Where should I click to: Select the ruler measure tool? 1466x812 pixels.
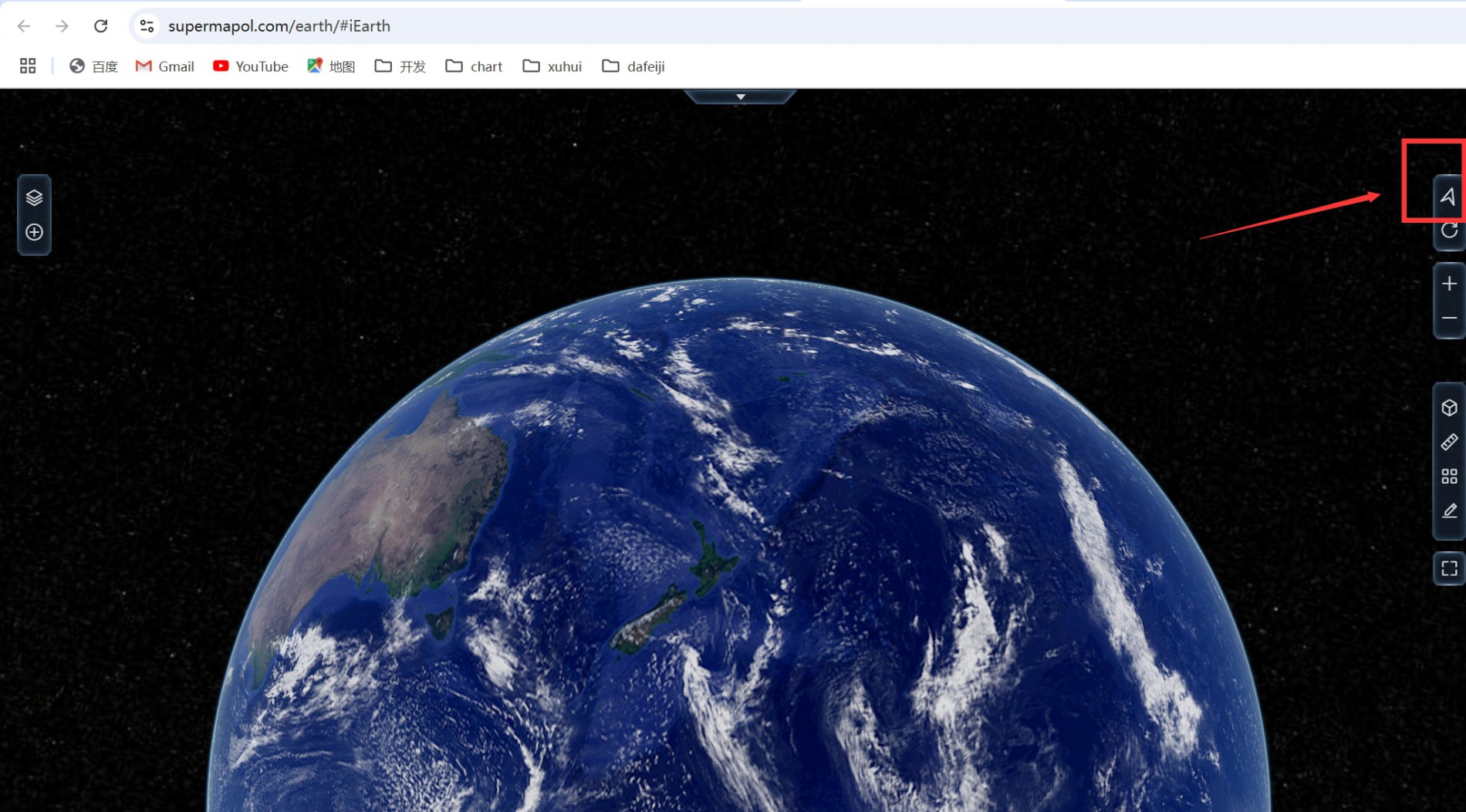pyautogui.click(x=1449, y=442)
